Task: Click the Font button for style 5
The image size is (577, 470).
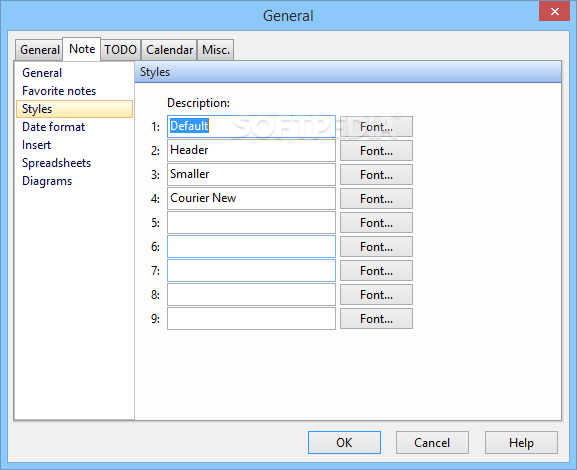Action: point(376,222)
